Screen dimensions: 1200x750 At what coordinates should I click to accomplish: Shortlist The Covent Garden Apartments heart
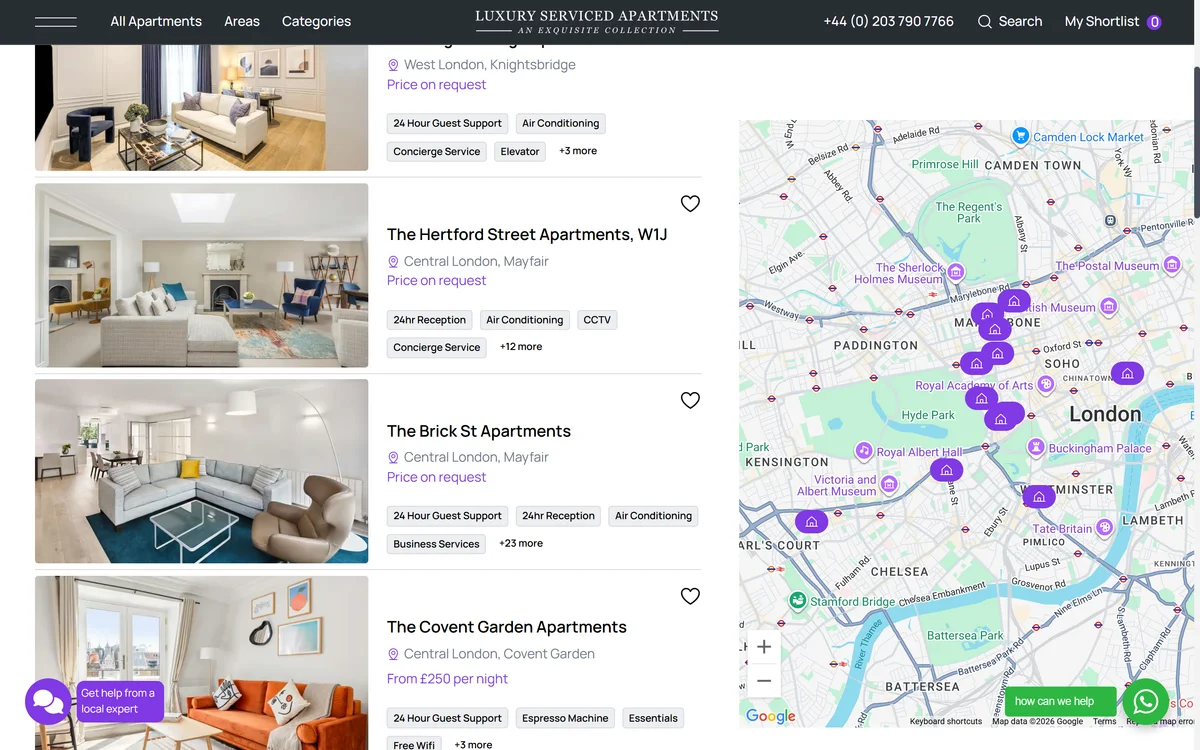690,596
